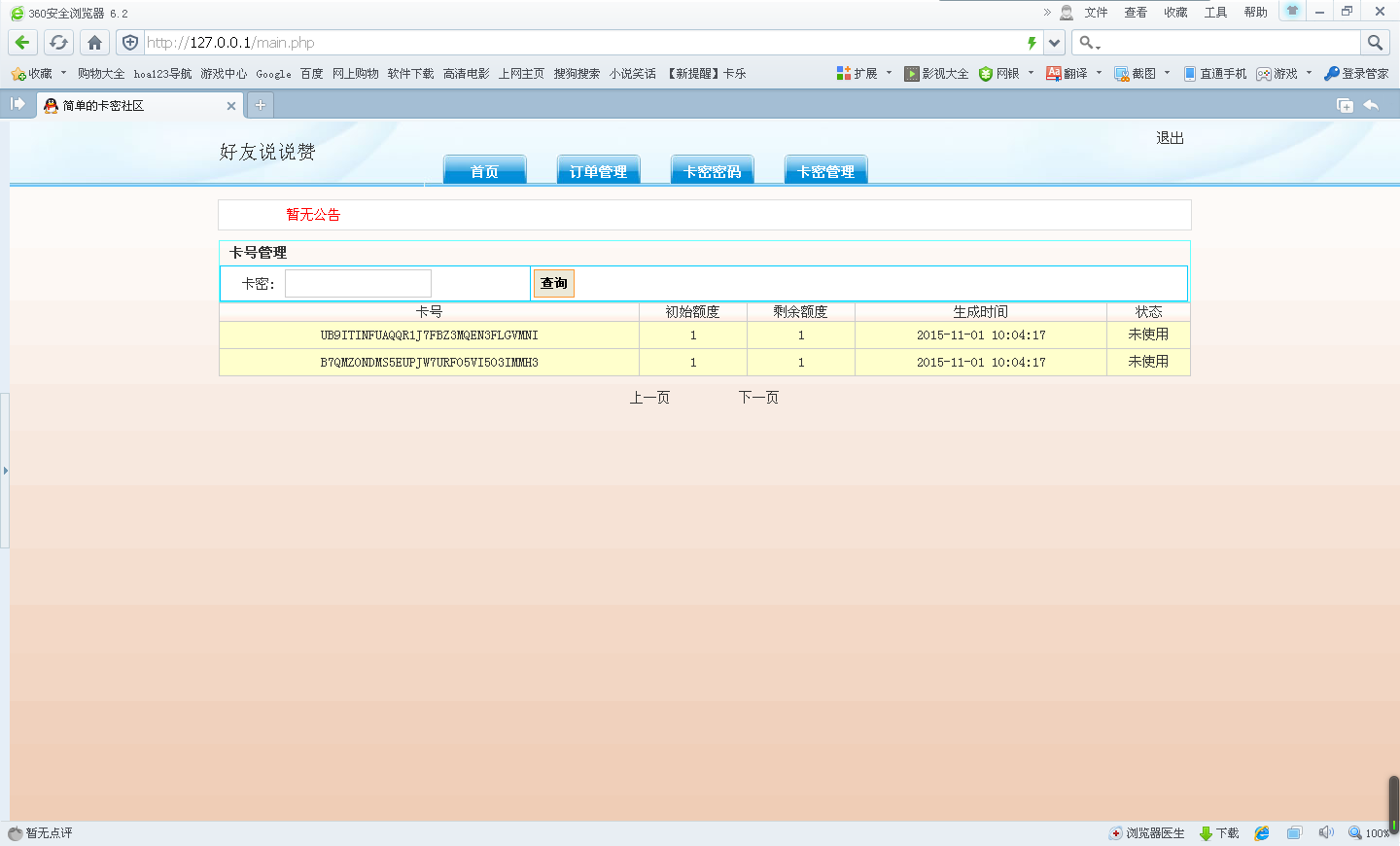Click the browser back arrow button
Viewport: 1400px width, 846px height.
[x=22, y=43]
